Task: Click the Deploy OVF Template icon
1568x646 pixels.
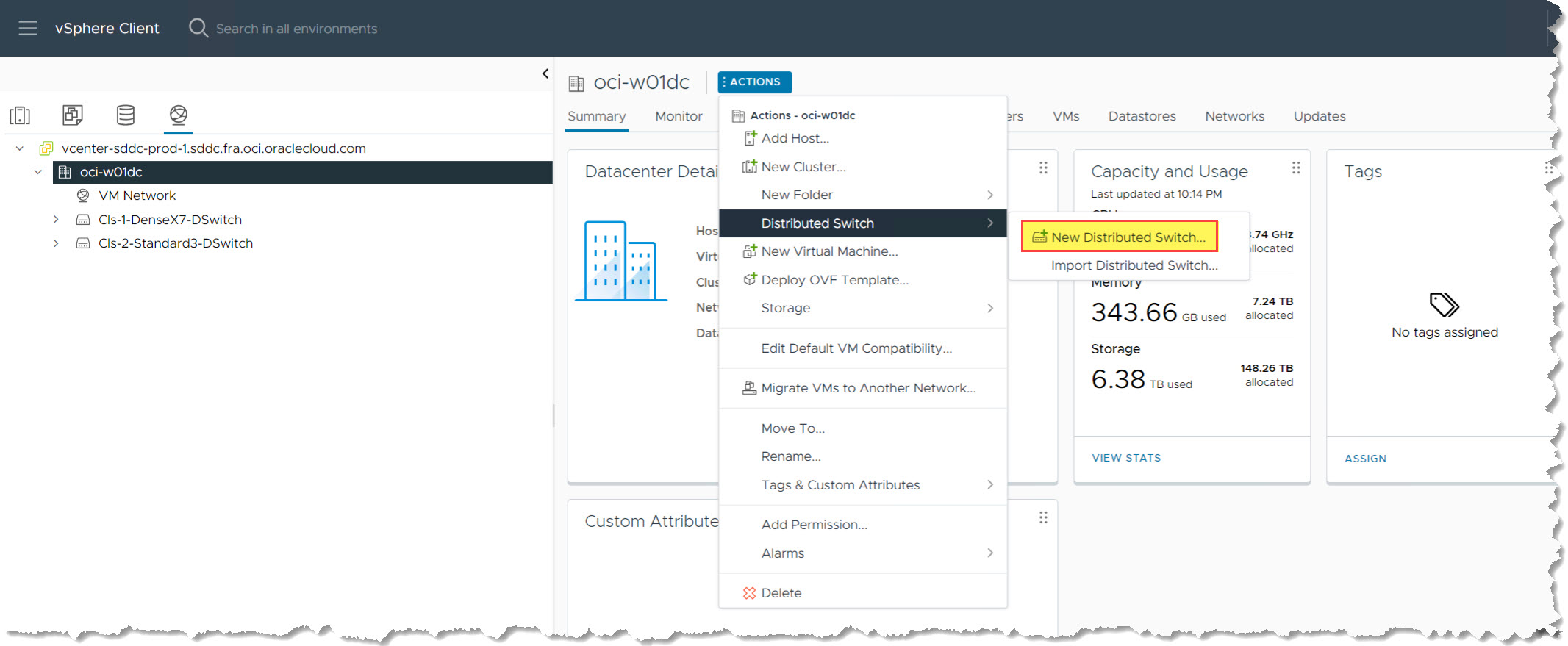Action: (x=749, y=279)
